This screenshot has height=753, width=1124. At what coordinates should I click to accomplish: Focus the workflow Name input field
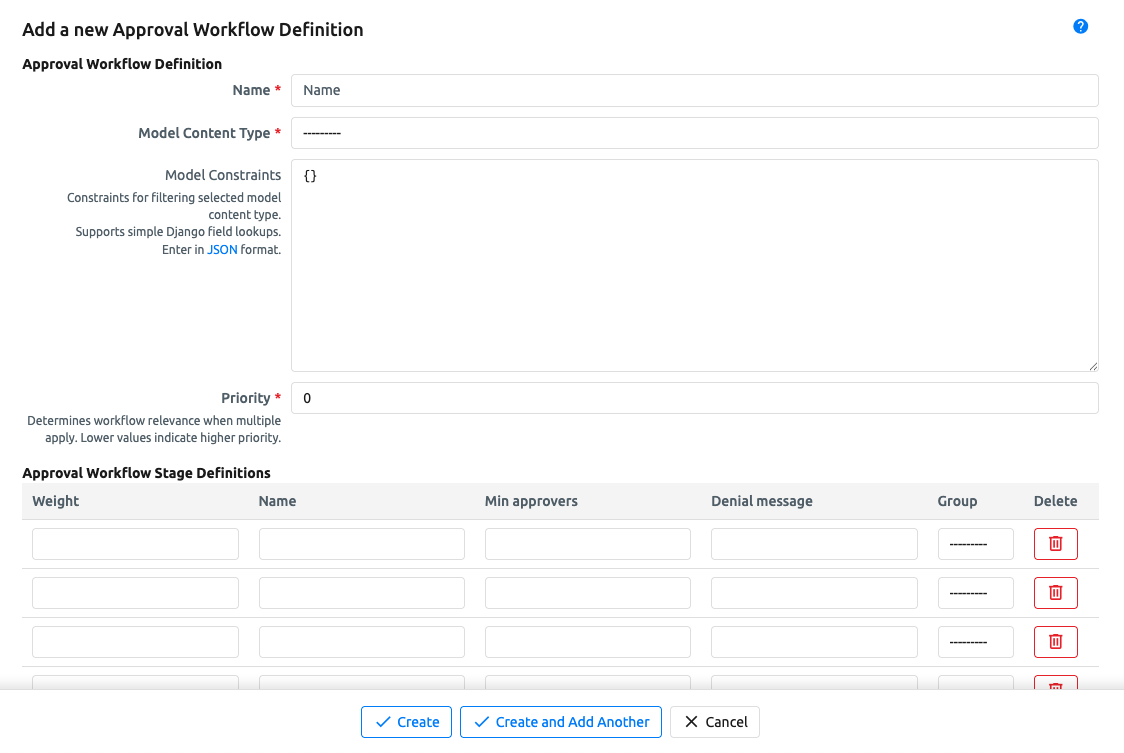pos(694,90)
